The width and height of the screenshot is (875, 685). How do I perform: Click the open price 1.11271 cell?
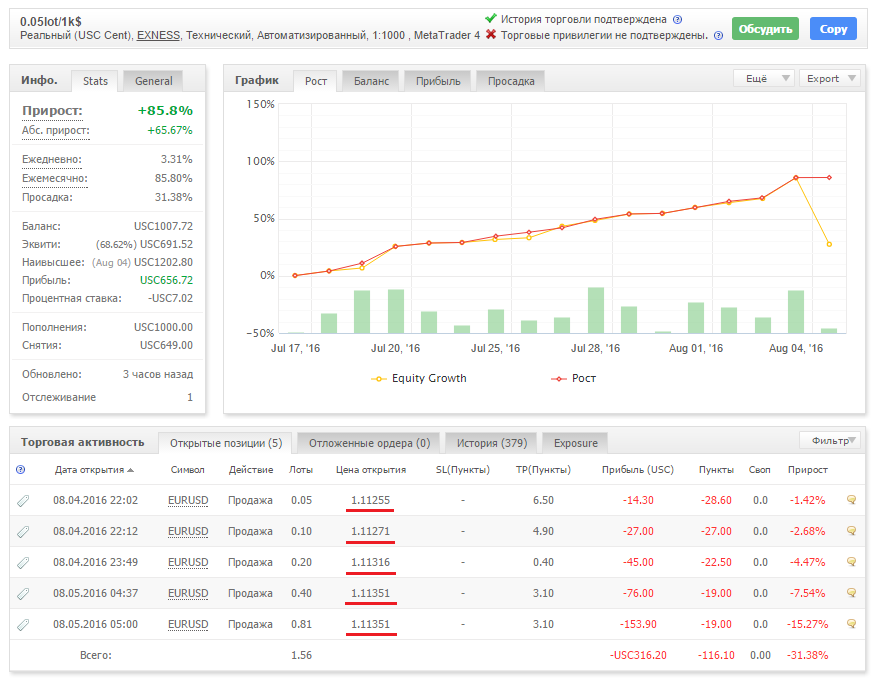point(371,531)
